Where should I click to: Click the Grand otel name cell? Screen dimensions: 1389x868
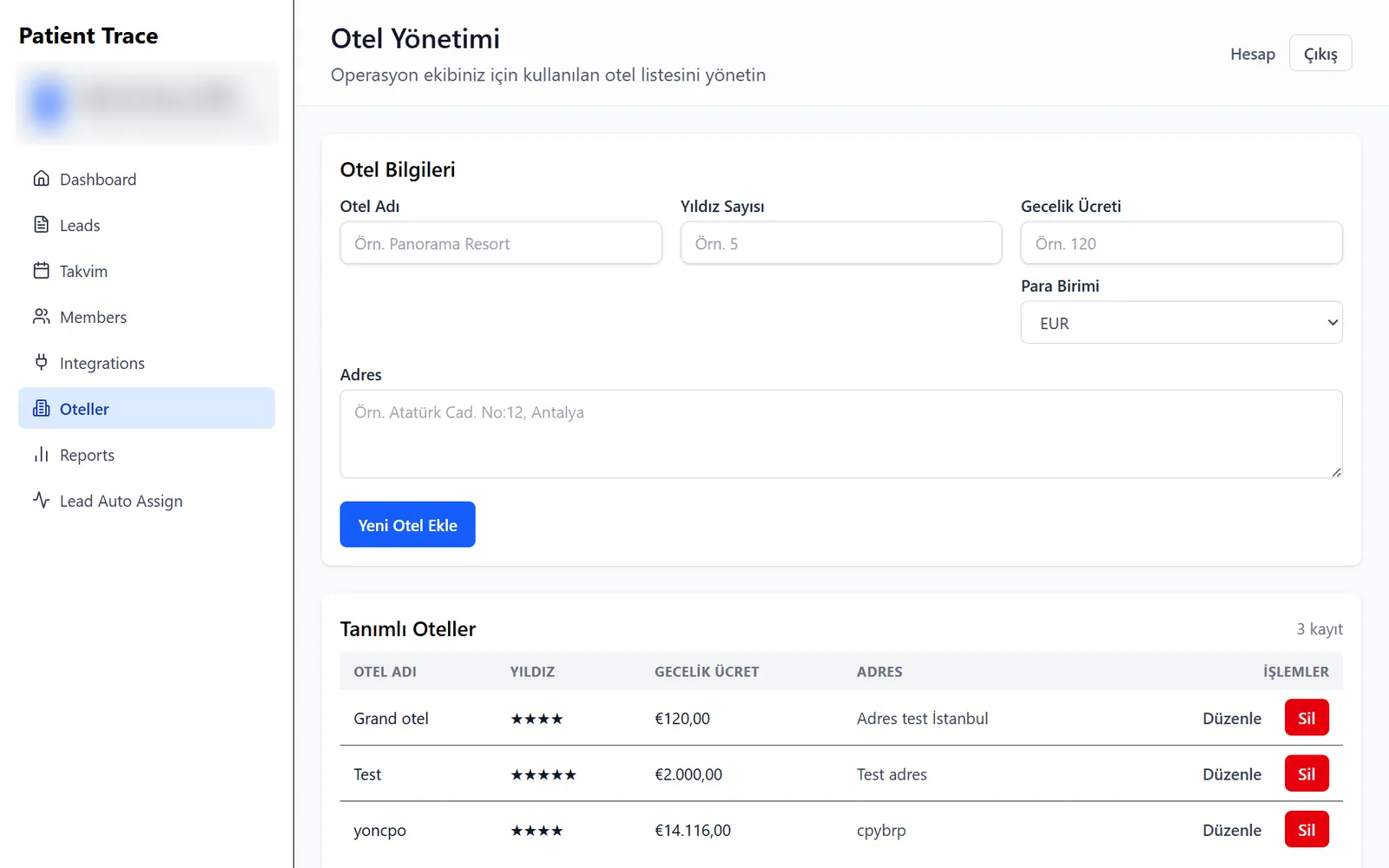click(x=391, y=718)
